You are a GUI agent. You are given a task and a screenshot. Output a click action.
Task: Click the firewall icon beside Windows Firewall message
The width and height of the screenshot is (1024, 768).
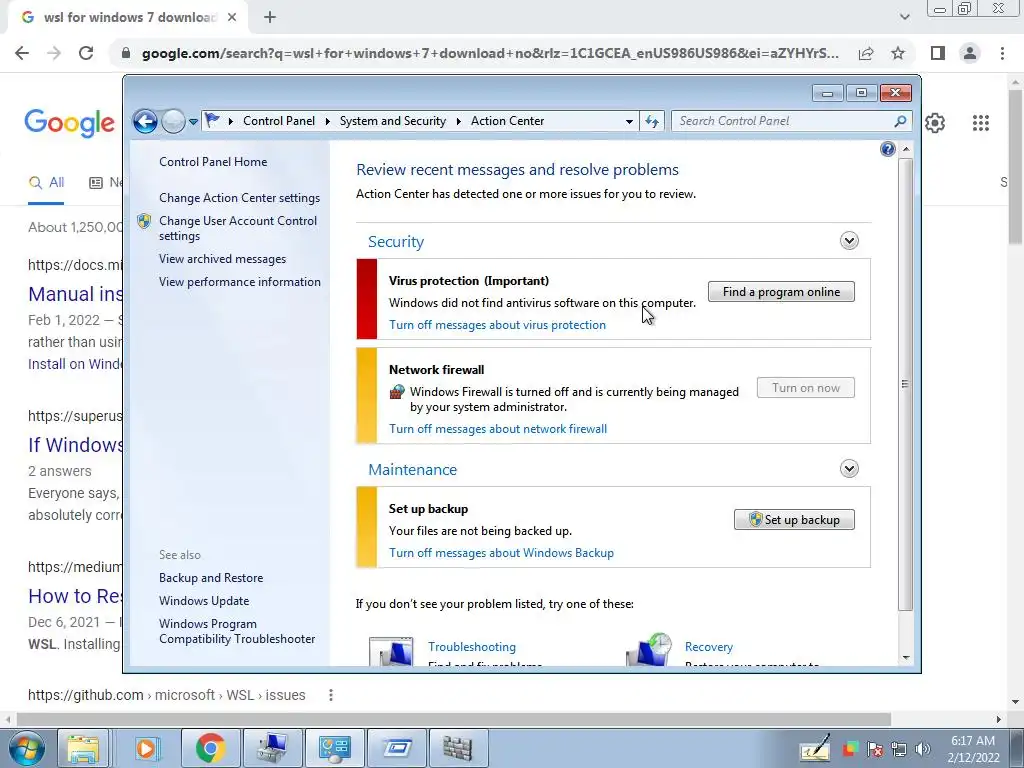[x=397, y=392]
